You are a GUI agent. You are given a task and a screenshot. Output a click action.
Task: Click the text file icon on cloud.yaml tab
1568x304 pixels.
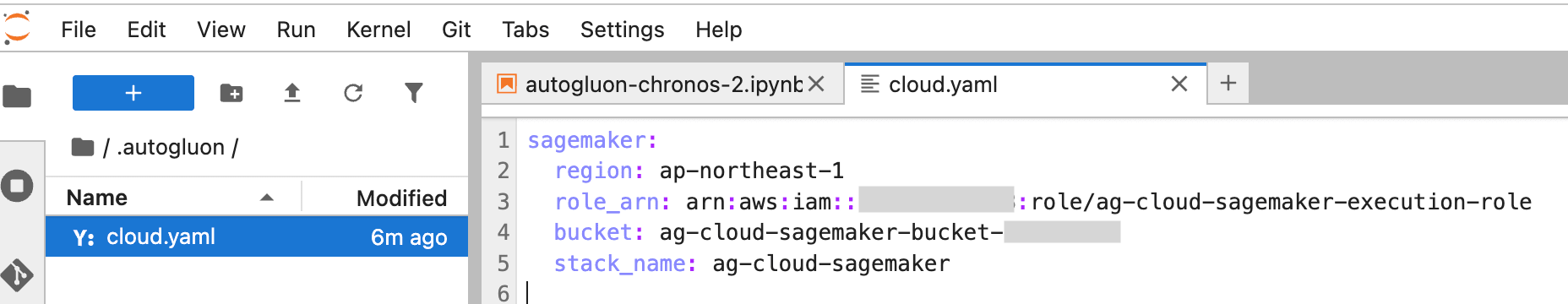tap(870, 84)
